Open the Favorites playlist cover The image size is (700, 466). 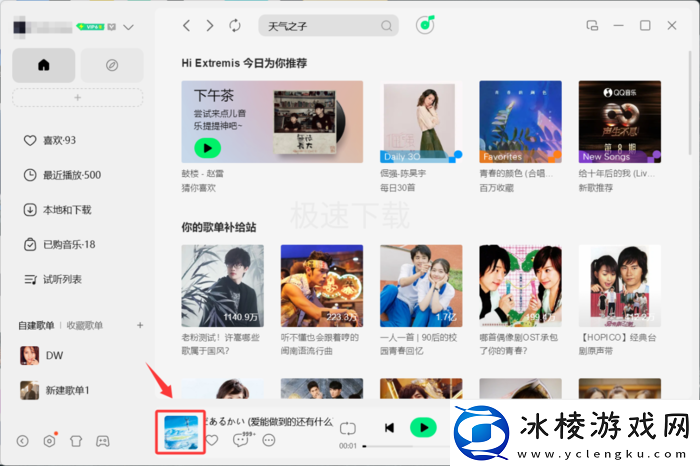click(x=521, y=122)
